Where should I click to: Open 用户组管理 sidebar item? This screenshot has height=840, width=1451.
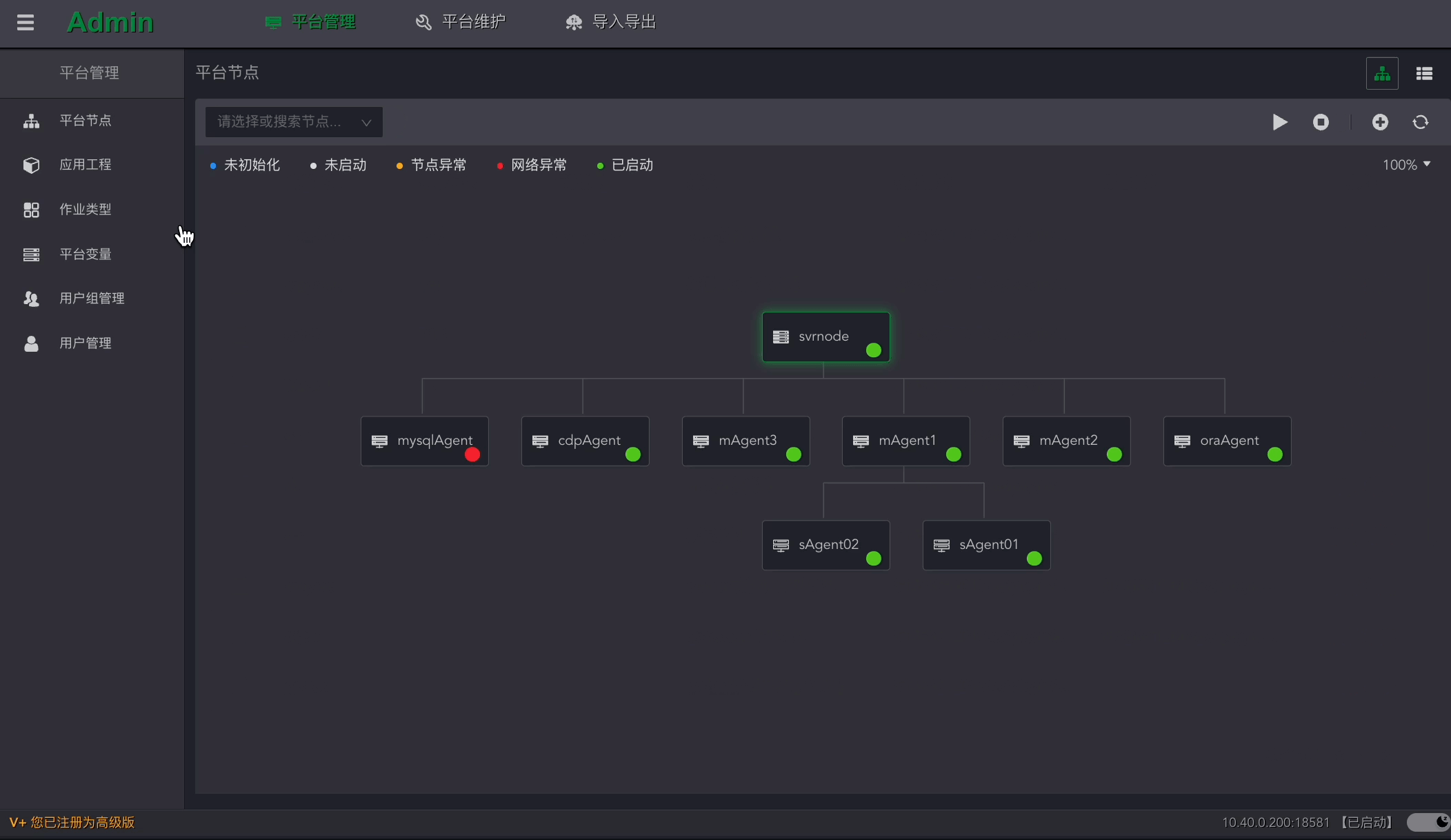click(91, 299)
